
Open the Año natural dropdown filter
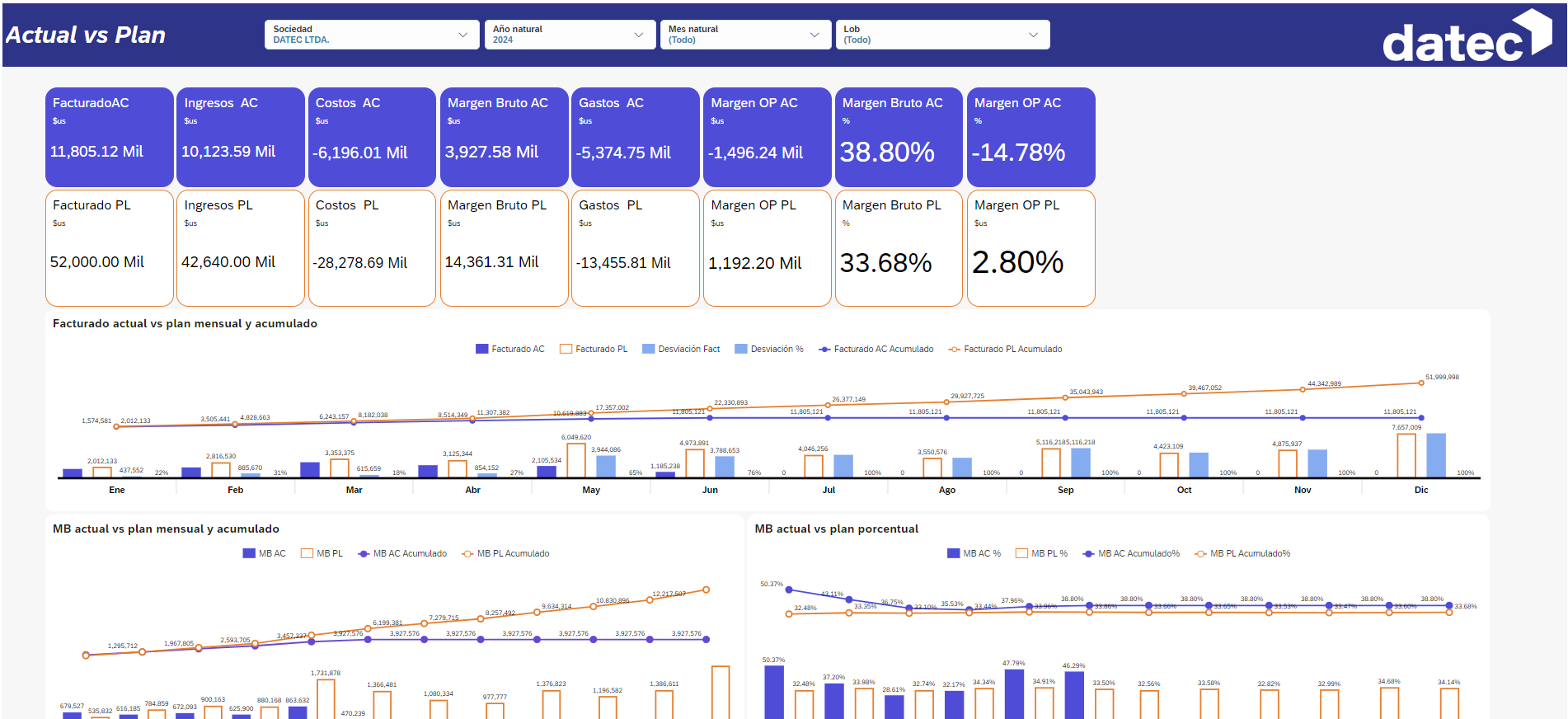click(570, 35)
